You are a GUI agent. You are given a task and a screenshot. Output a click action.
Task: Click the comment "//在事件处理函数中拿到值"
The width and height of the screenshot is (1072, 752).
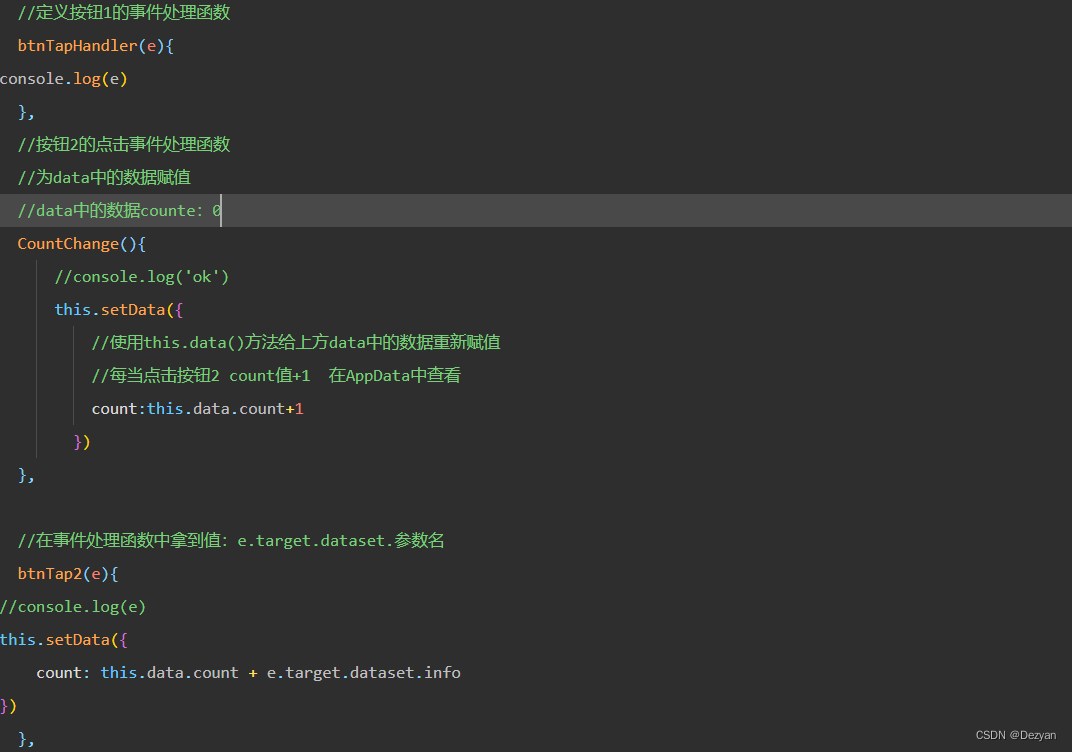click(x=231, y=541)
